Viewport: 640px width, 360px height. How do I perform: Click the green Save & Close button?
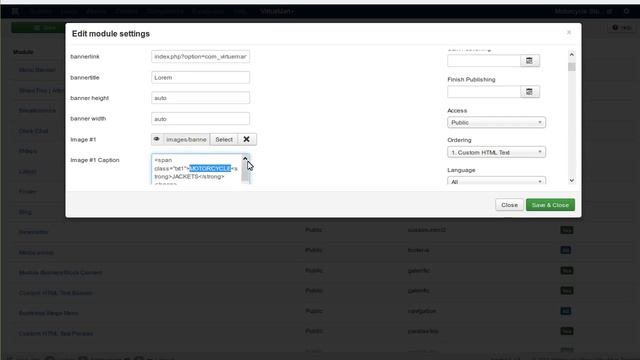pyautogui.click(x=550, y=205)
